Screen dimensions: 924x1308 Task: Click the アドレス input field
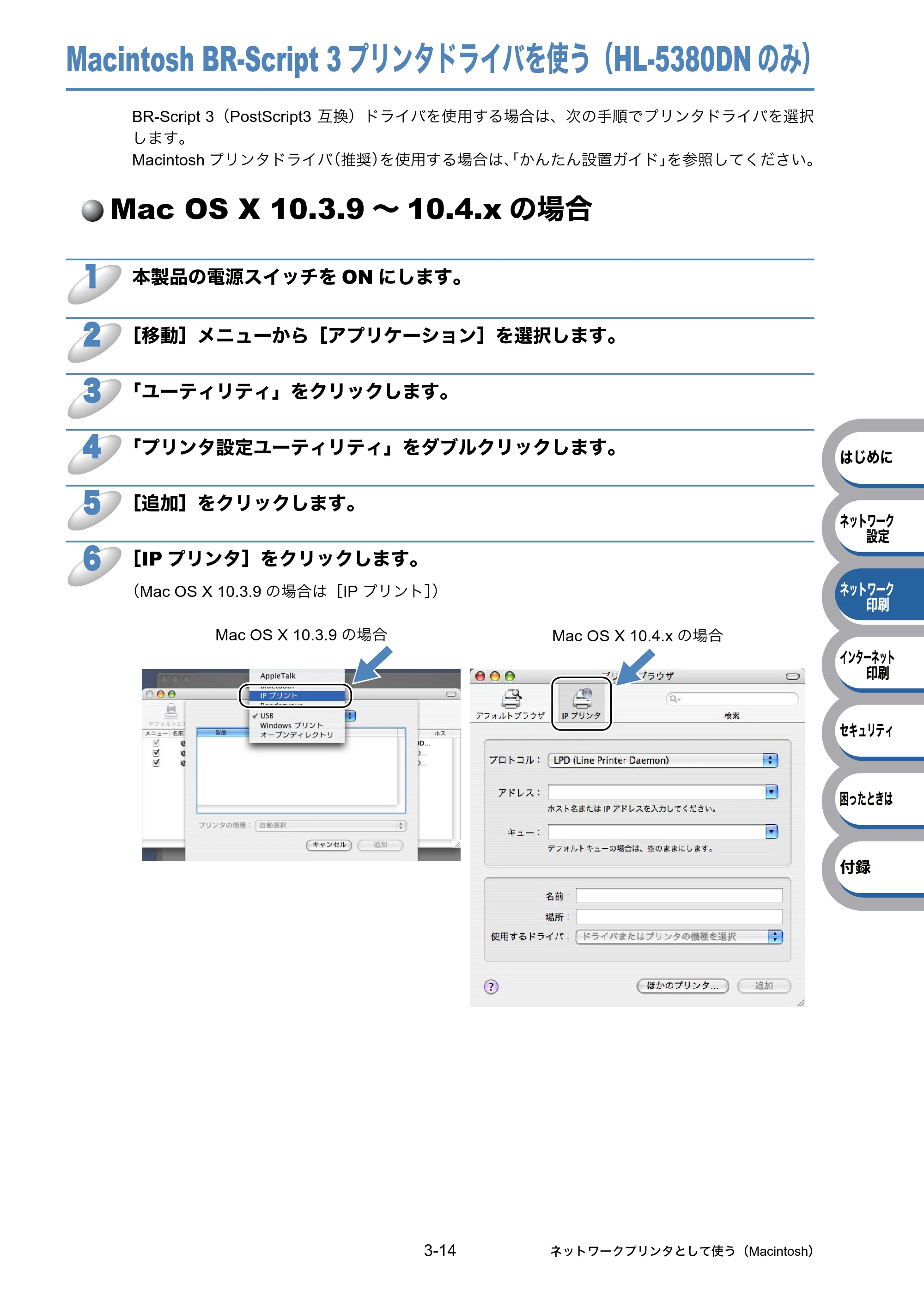click(657, 792)
